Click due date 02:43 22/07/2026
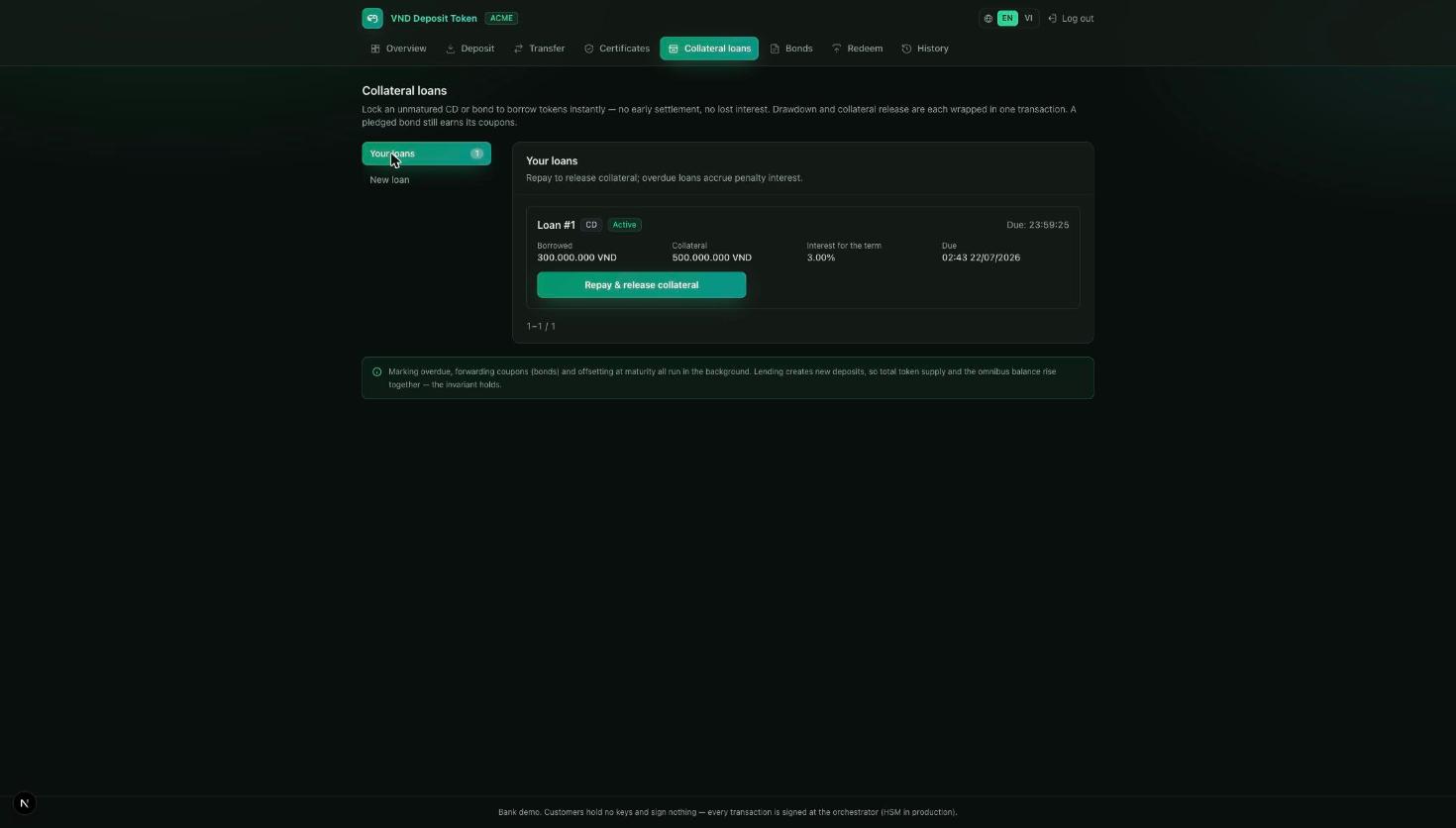1456x828 pixels. [x=981, y=258]
